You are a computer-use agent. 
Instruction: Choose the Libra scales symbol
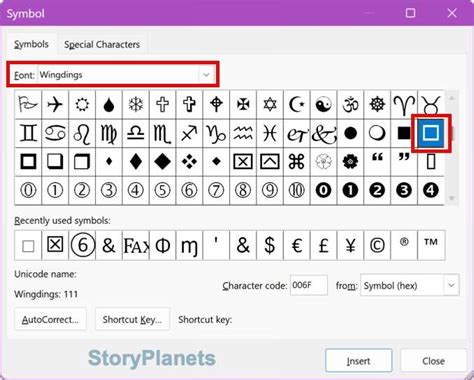tap(136, 133)
